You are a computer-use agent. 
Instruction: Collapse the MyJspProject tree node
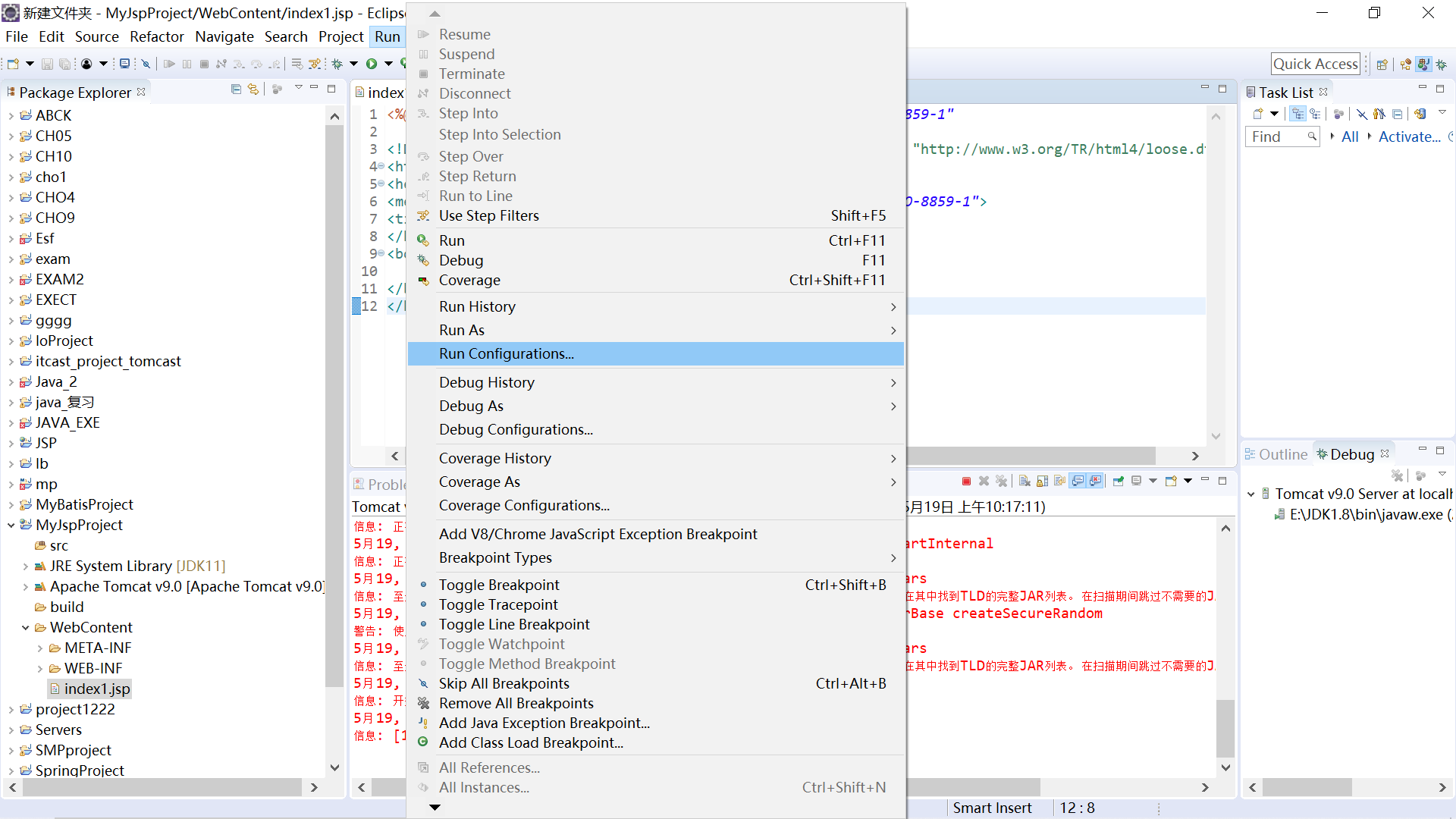11,525
